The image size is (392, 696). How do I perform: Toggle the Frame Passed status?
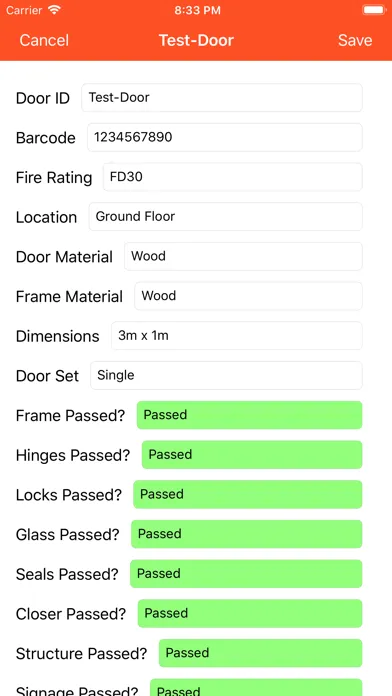(x=249, y=415)
